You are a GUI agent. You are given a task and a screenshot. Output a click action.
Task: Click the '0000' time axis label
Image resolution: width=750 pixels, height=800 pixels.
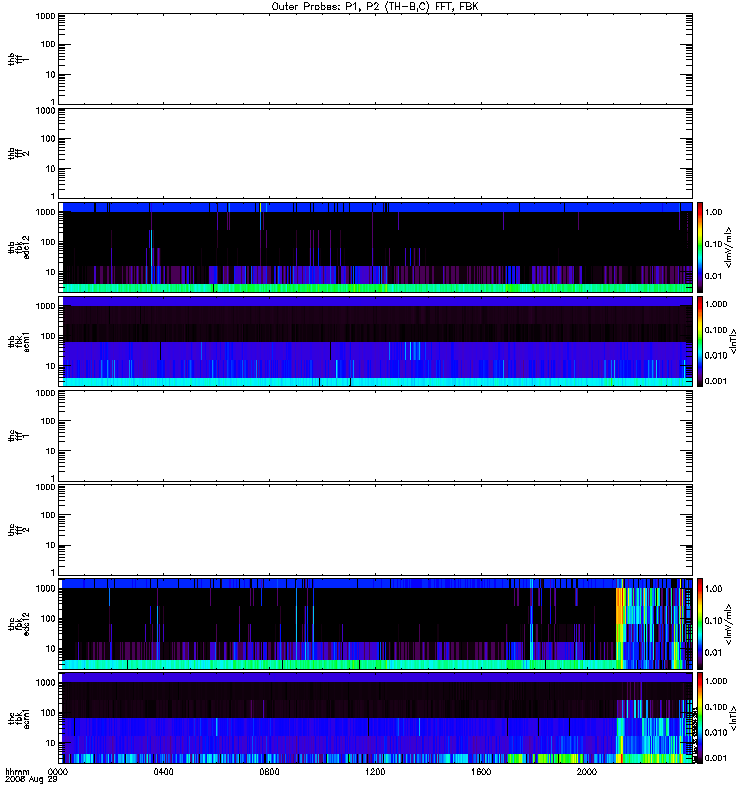(58, 772)
